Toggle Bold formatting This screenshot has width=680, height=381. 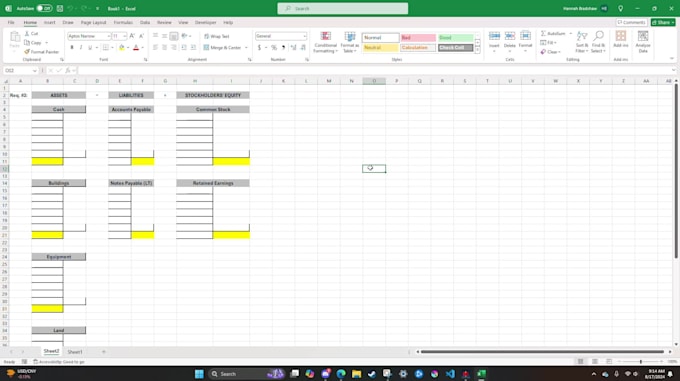coord(72,47)
